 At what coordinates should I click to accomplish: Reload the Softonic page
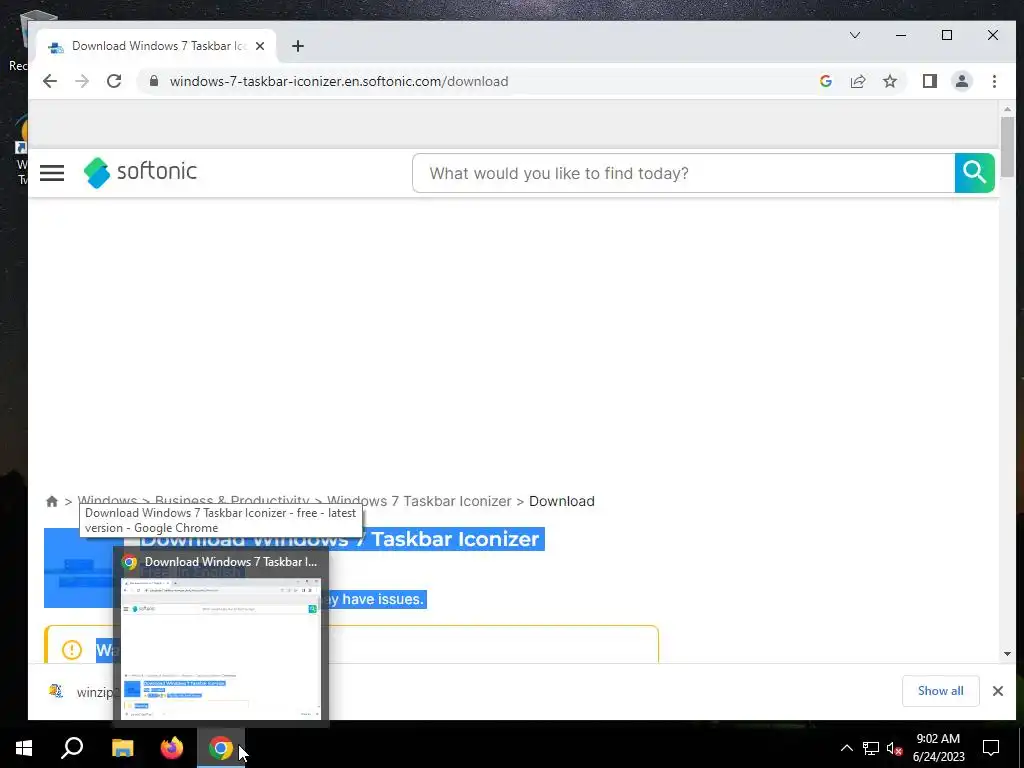tap(114, 81)
